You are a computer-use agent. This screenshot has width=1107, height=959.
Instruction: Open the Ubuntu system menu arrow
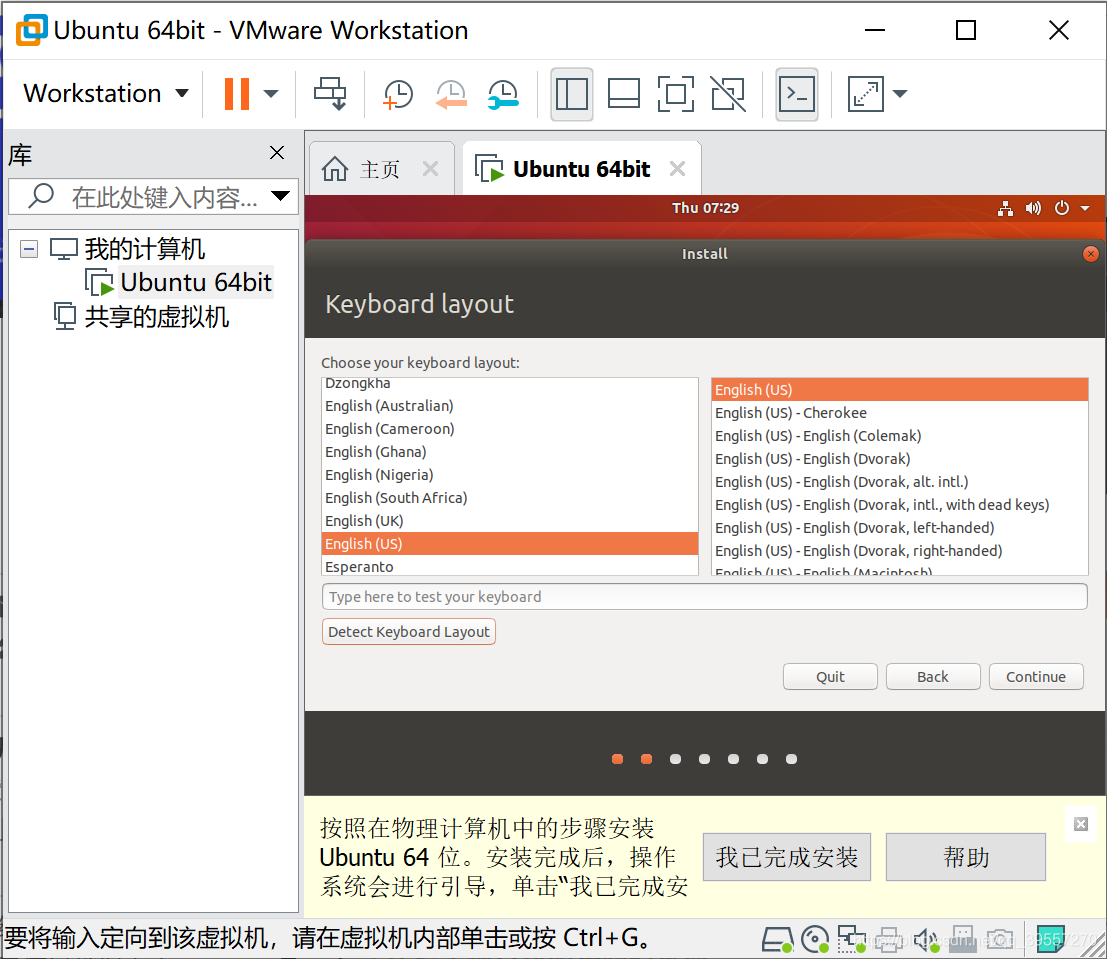click(x=1085, y=208)
